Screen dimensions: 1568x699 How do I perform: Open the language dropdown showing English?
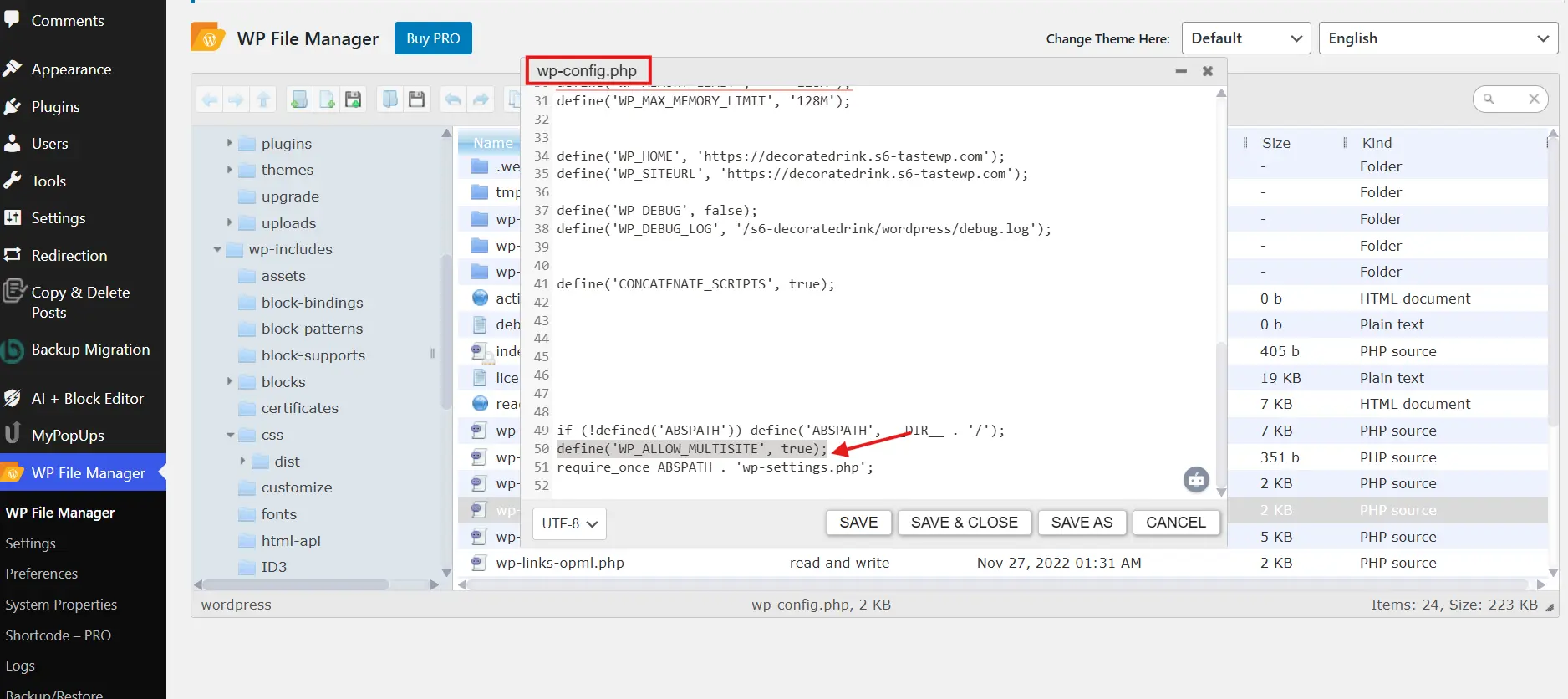pyautogui.click(x=1438, y=38)
